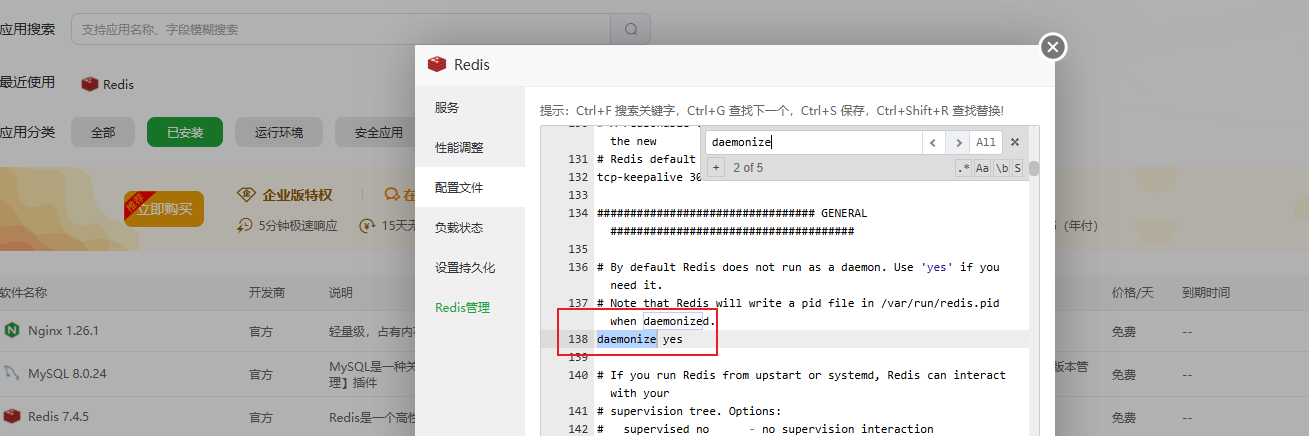Close the Redis dialog with X button

(1053, 47)
